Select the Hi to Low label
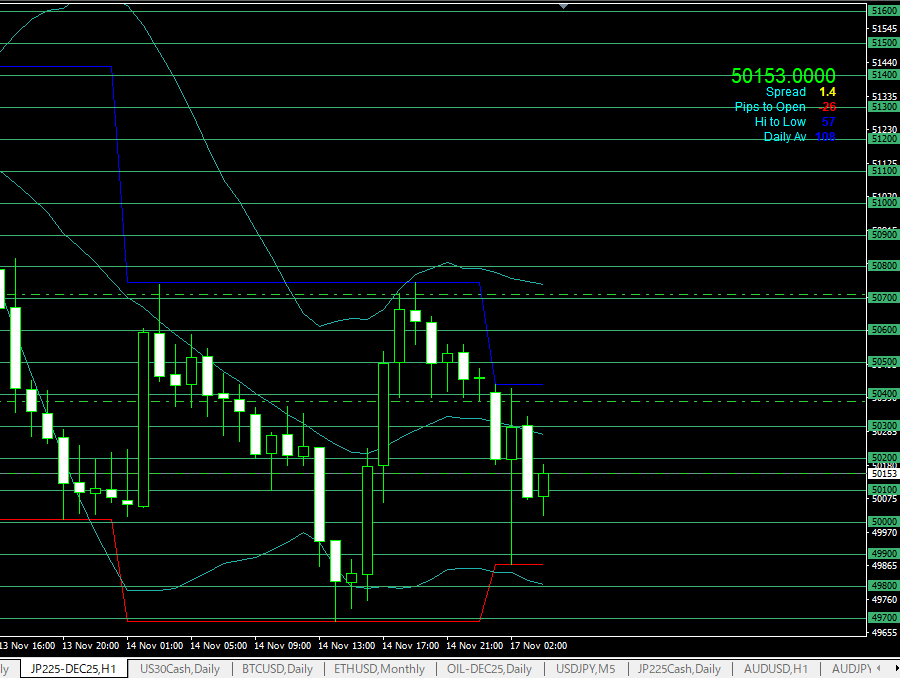Viewport: 900px width, 678px height. click(779, 122)
